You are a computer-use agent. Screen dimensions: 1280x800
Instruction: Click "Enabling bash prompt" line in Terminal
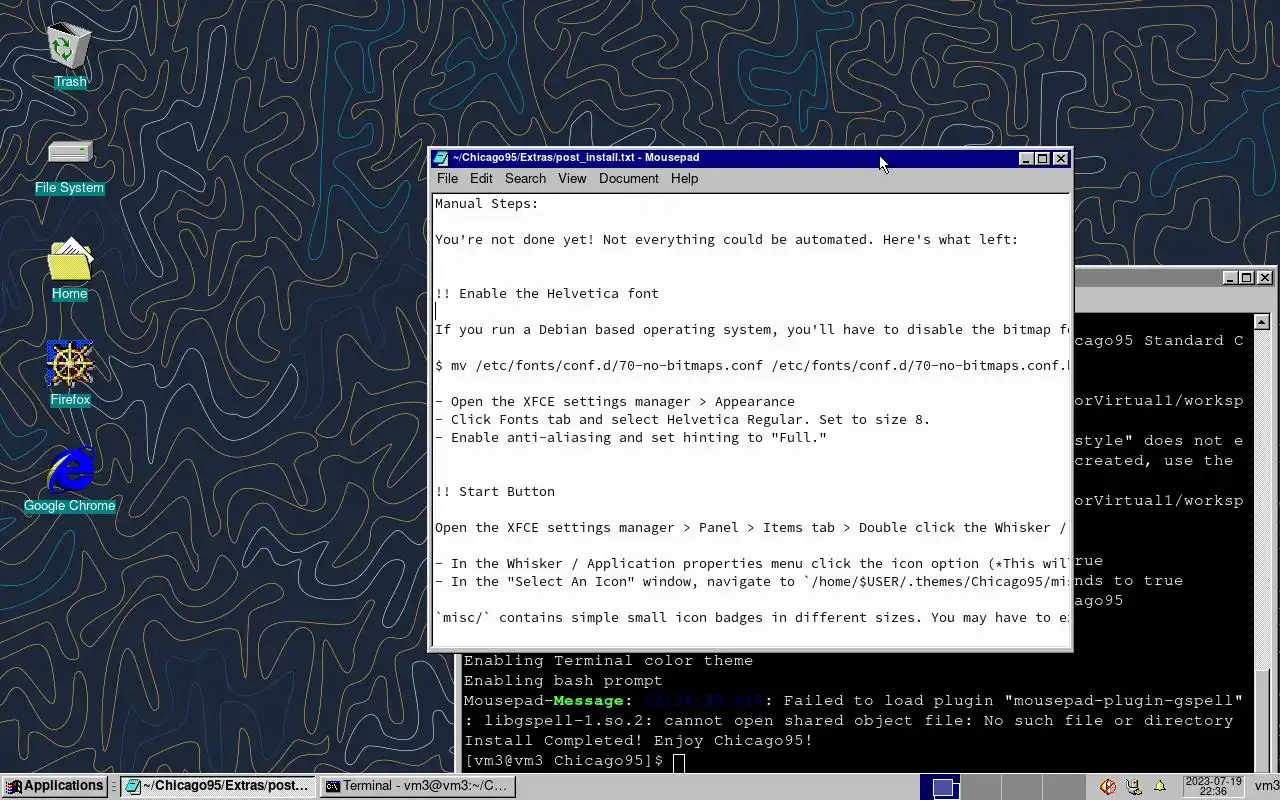click(x=563, y=681)
